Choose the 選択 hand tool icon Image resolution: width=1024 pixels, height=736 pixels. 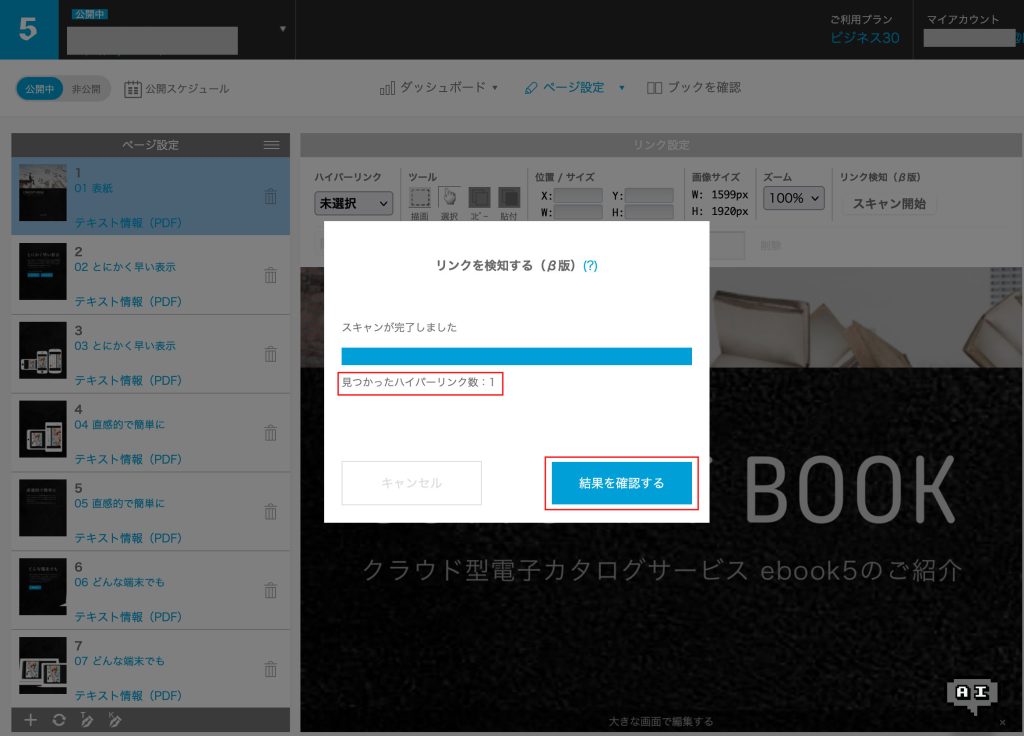point(449,198)
